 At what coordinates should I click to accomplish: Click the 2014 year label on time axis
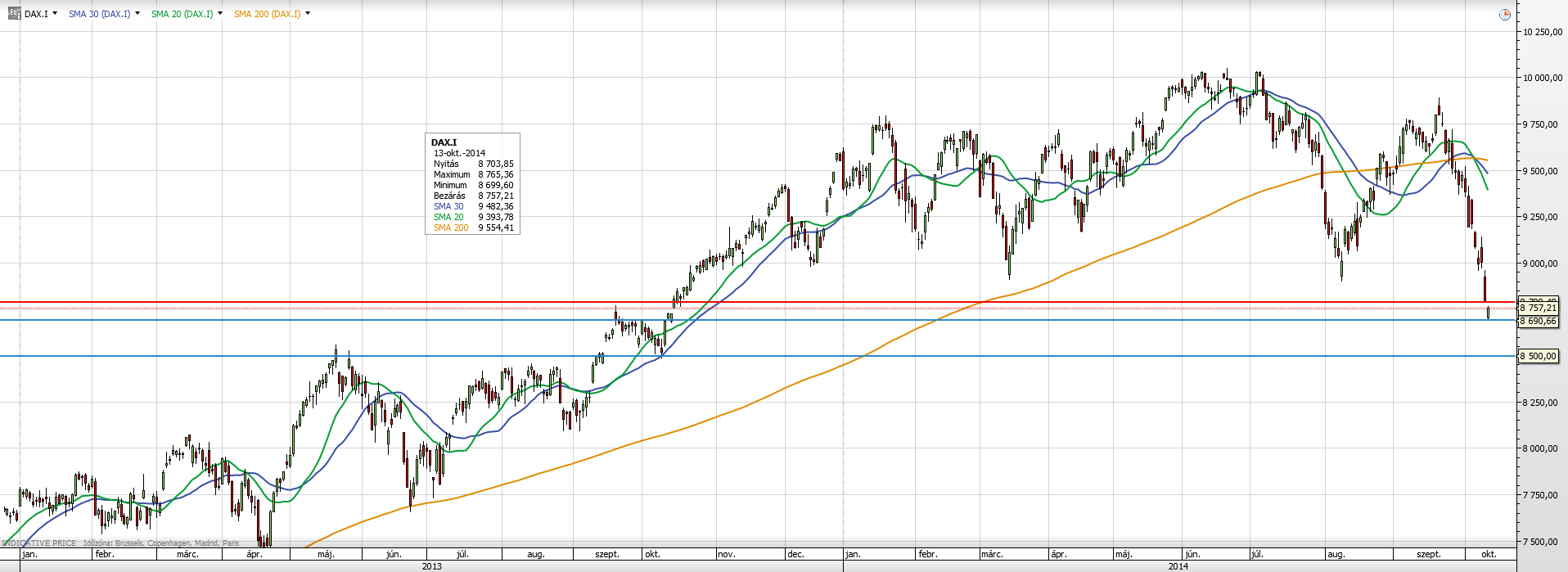click(x=1178, y=566)
